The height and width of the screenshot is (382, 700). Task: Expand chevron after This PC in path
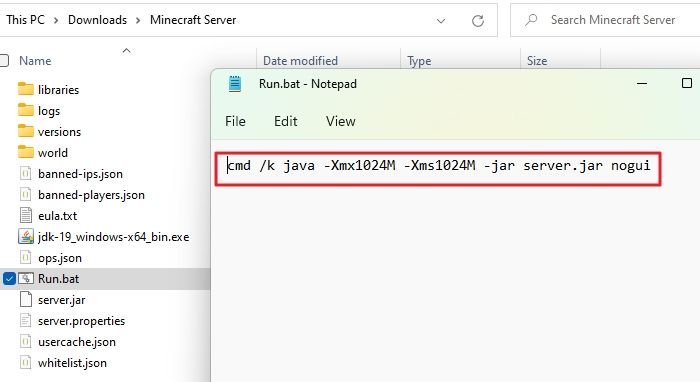[56, 21]
